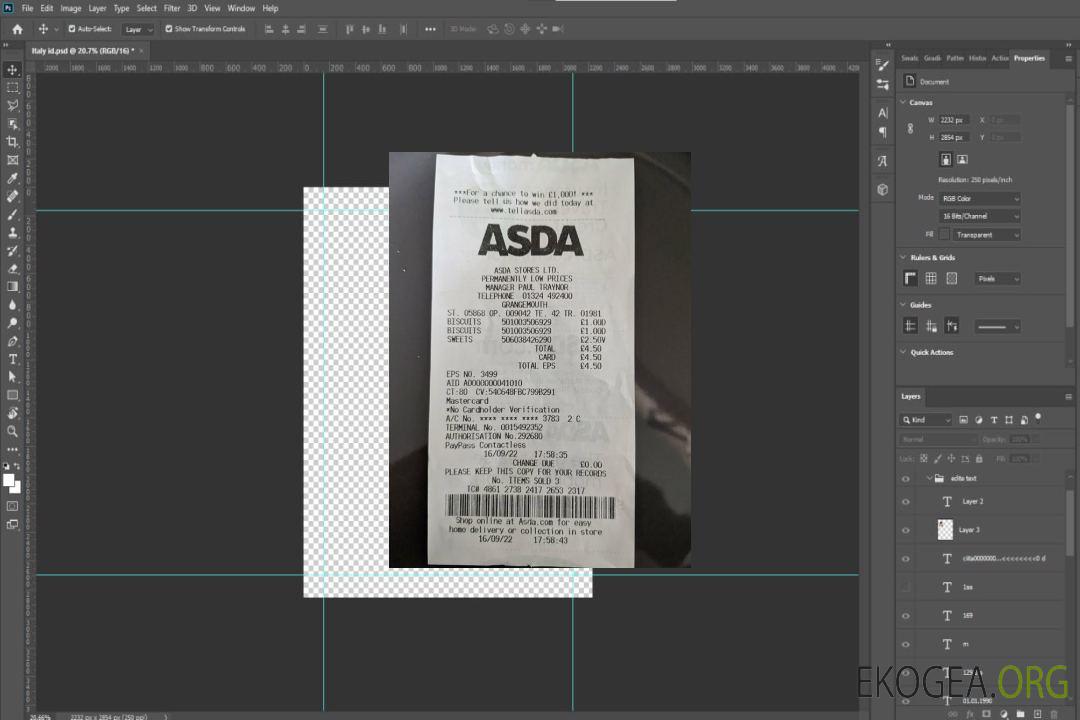Toggle the Auto-Select checkbox
This screenshot has height=720, width=1080.
click(x=72, y=29)
